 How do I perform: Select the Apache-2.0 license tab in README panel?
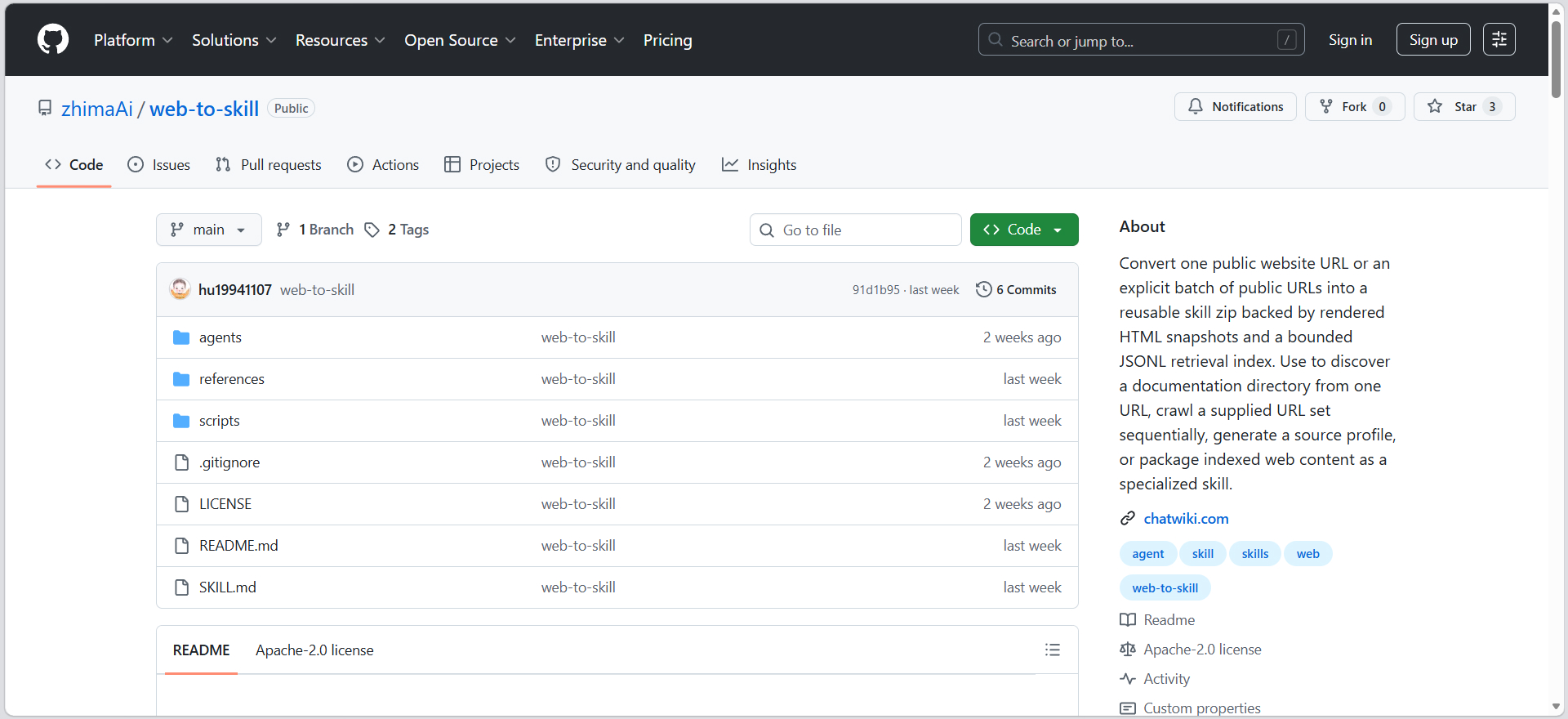tap(314, 650)
